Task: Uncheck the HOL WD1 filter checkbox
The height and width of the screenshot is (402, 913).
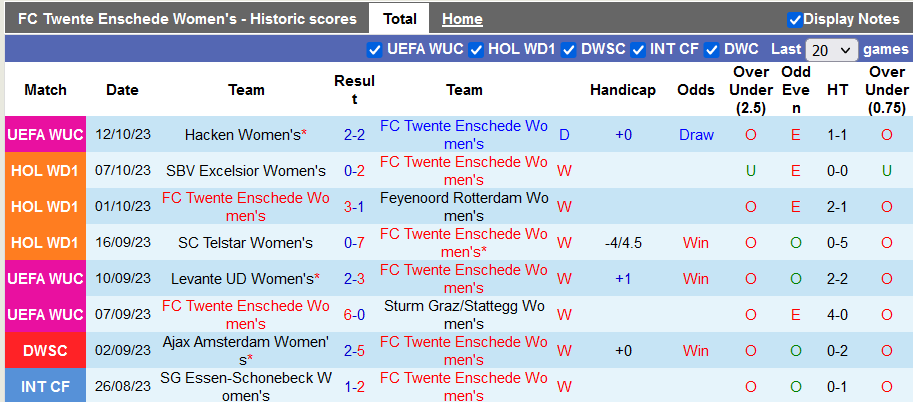Action: pyautogui.click(x=477, y=50)
